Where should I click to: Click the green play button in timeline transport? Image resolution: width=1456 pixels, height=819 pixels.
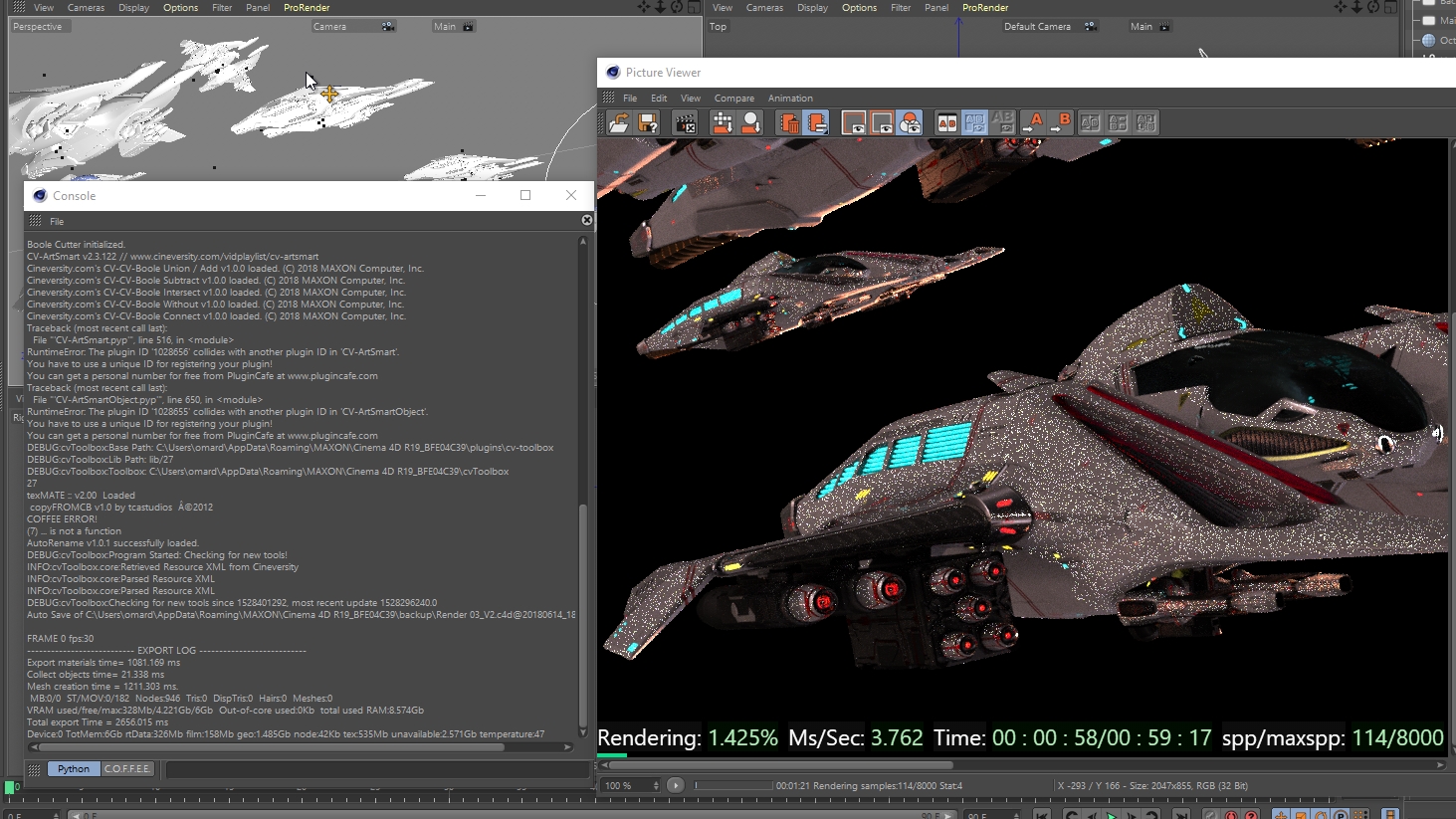tap(1112, 814)
